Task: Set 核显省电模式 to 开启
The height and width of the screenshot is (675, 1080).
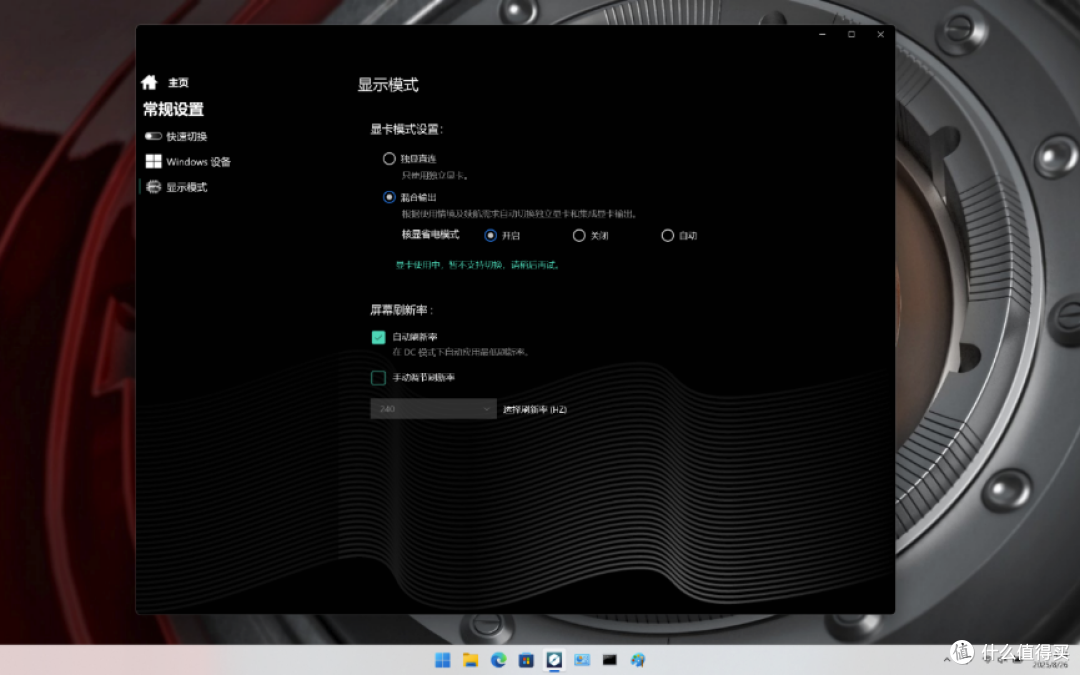Action: click(x=490, y=236)
